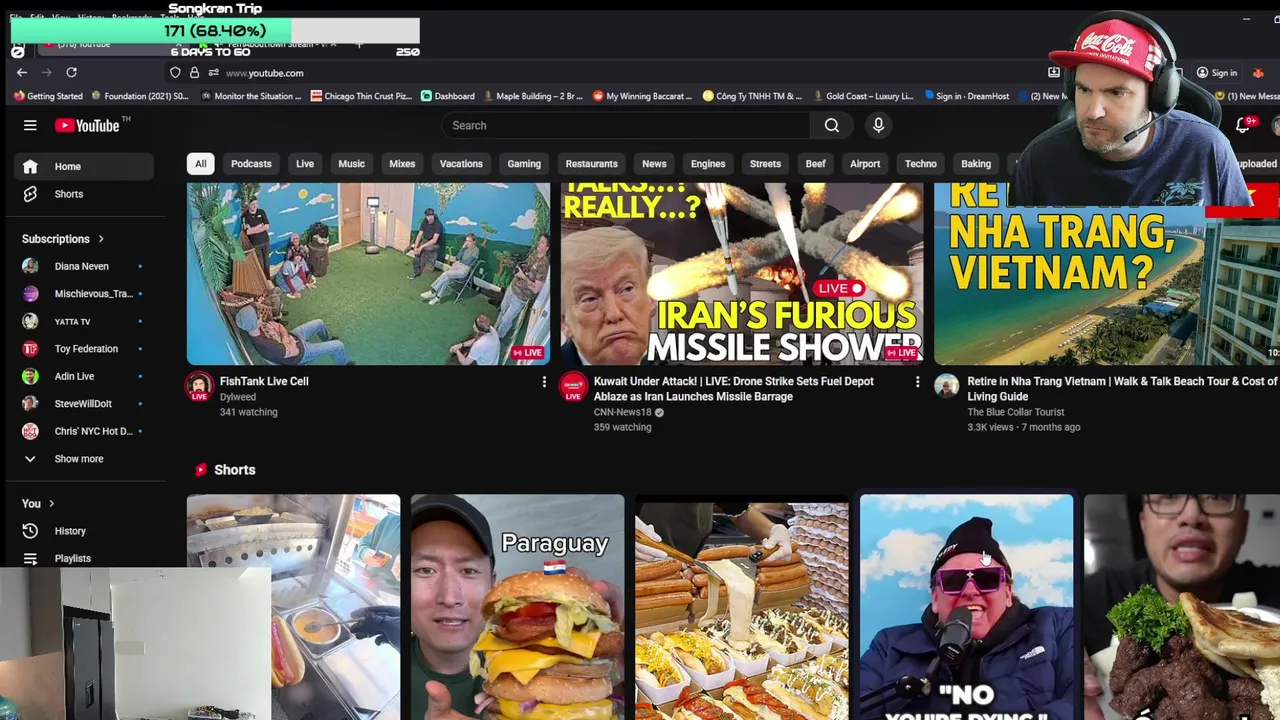
Task: Start voice search with microphone icon
Action: pyautogui.click(x=878, y=125)
